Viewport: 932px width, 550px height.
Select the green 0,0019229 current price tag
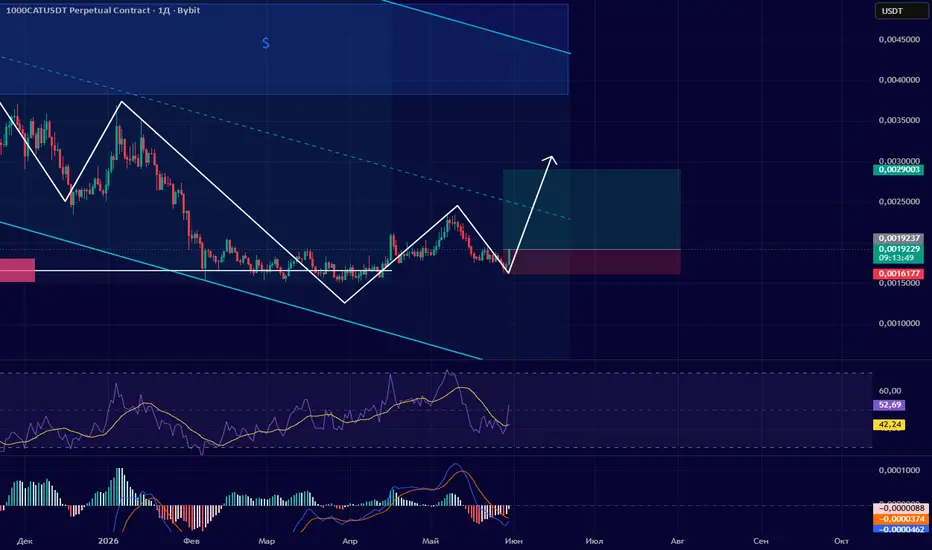(898, 249)
